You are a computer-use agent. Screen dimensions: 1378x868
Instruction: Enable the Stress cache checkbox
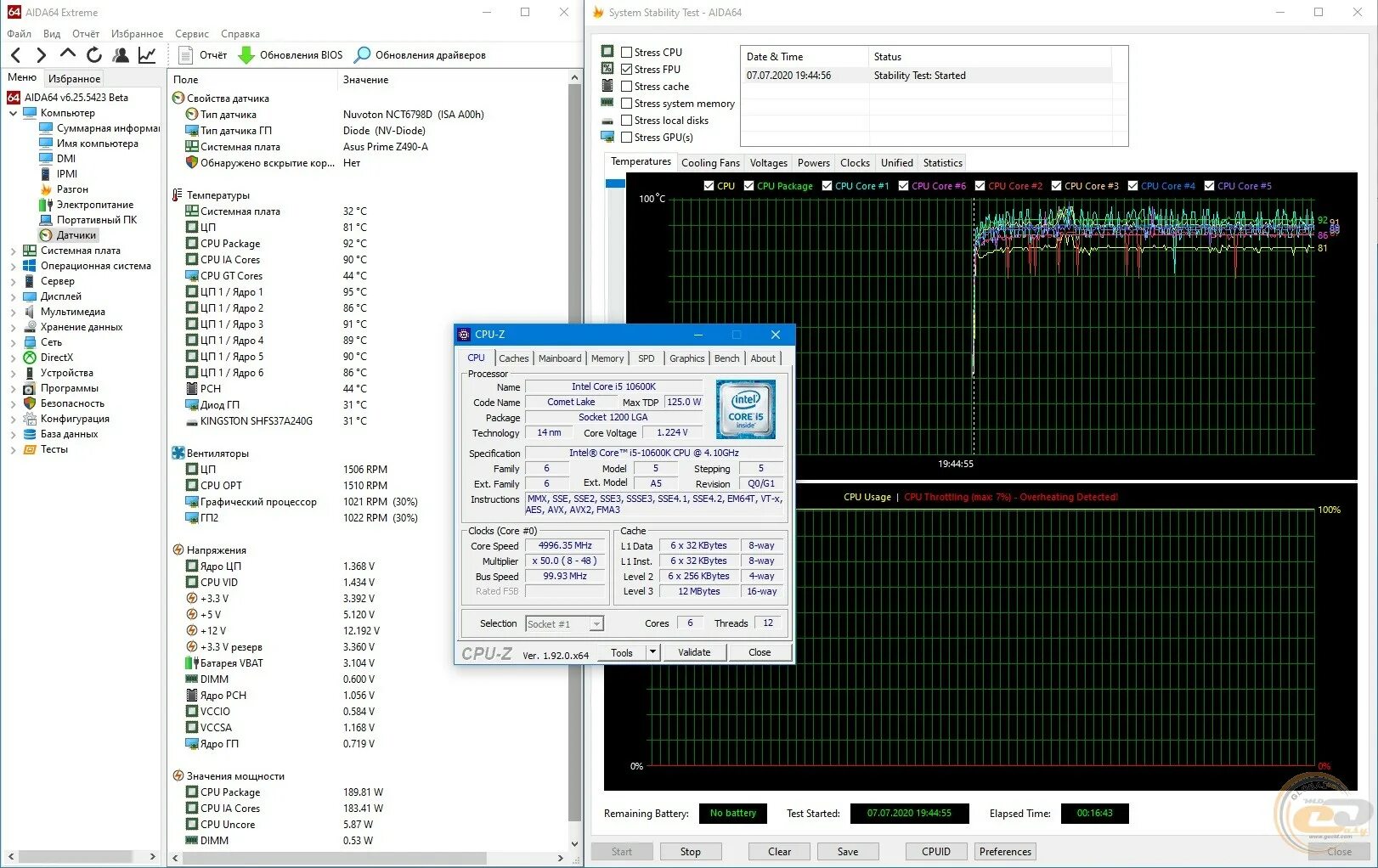pos(626,87)
